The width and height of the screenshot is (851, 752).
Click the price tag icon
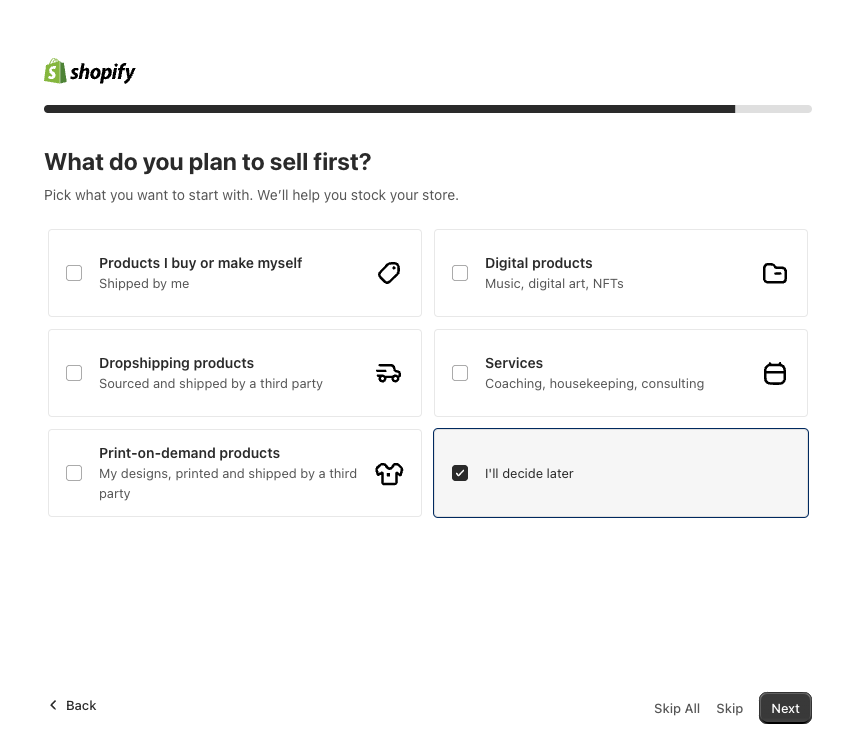tap(389, 273)
